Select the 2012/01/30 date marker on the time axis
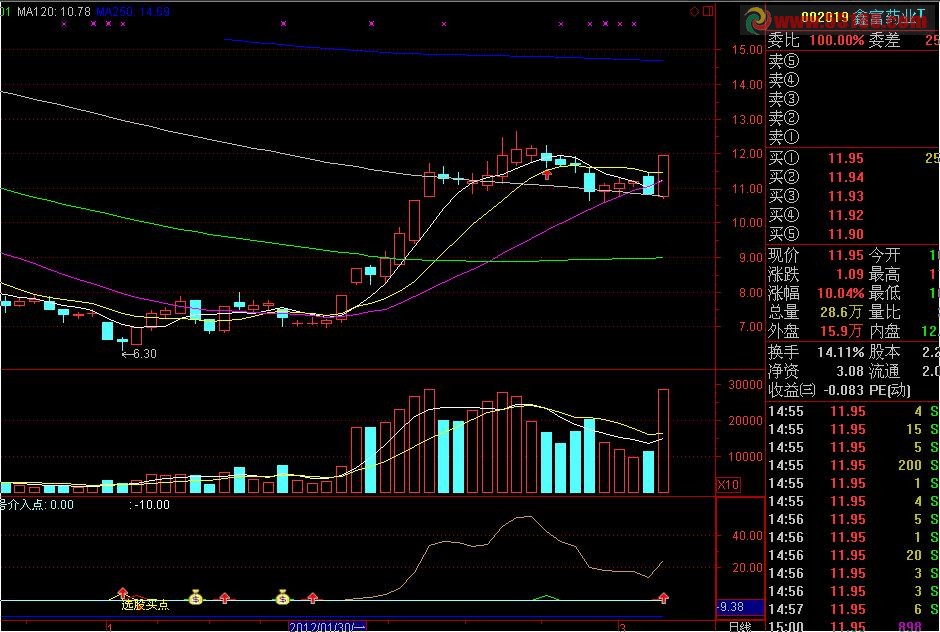The image size is (940, 632). [x=327, y=627]
